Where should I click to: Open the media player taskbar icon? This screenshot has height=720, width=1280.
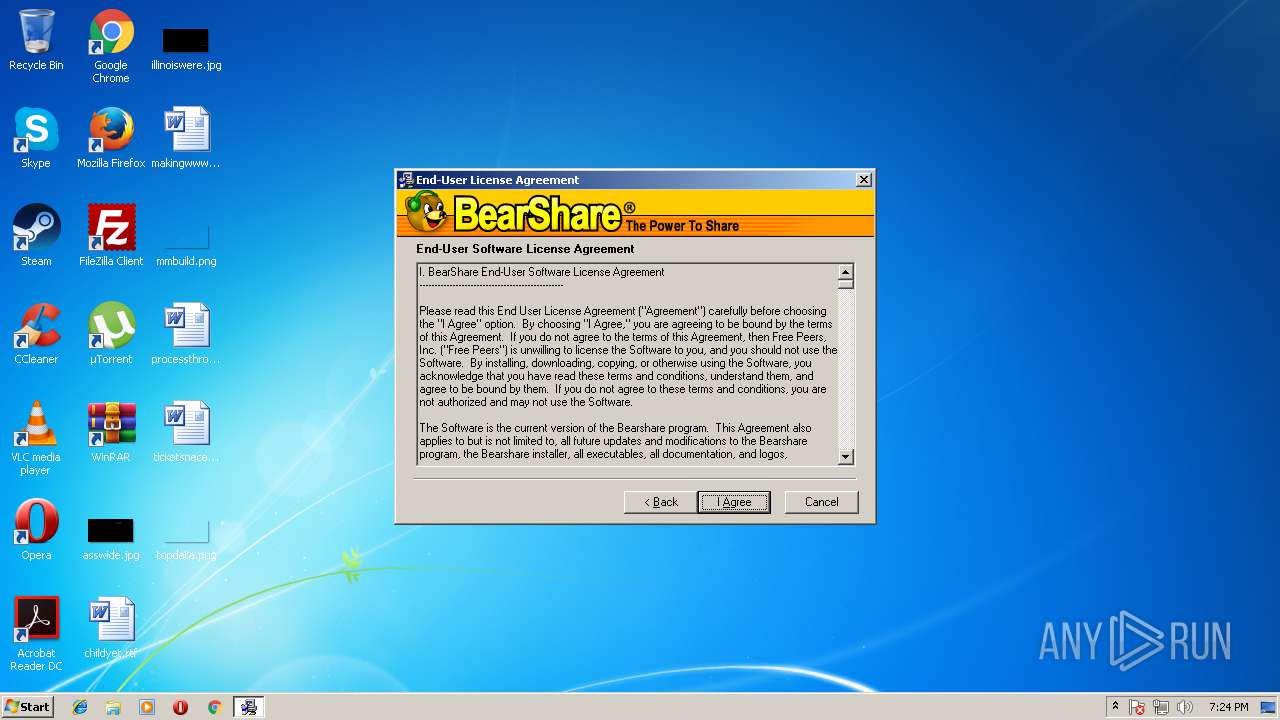147,707
